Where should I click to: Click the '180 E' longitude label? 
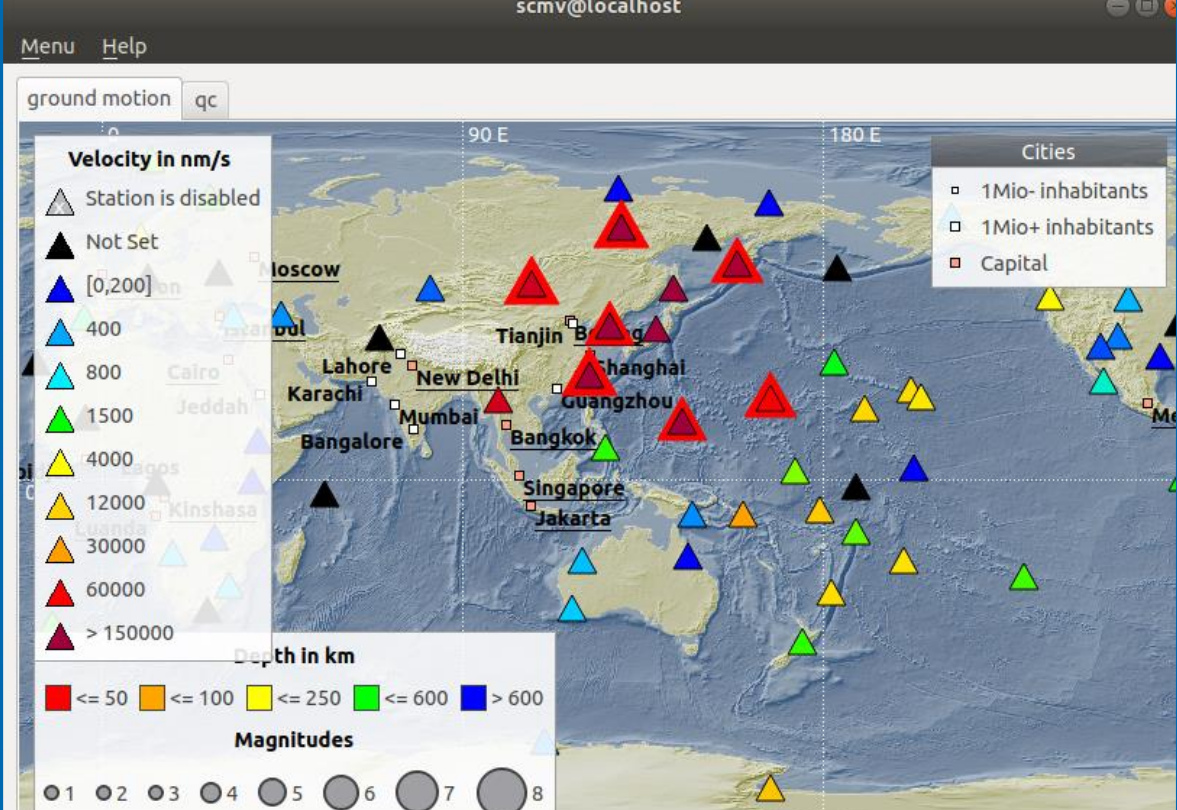(854, 135)
